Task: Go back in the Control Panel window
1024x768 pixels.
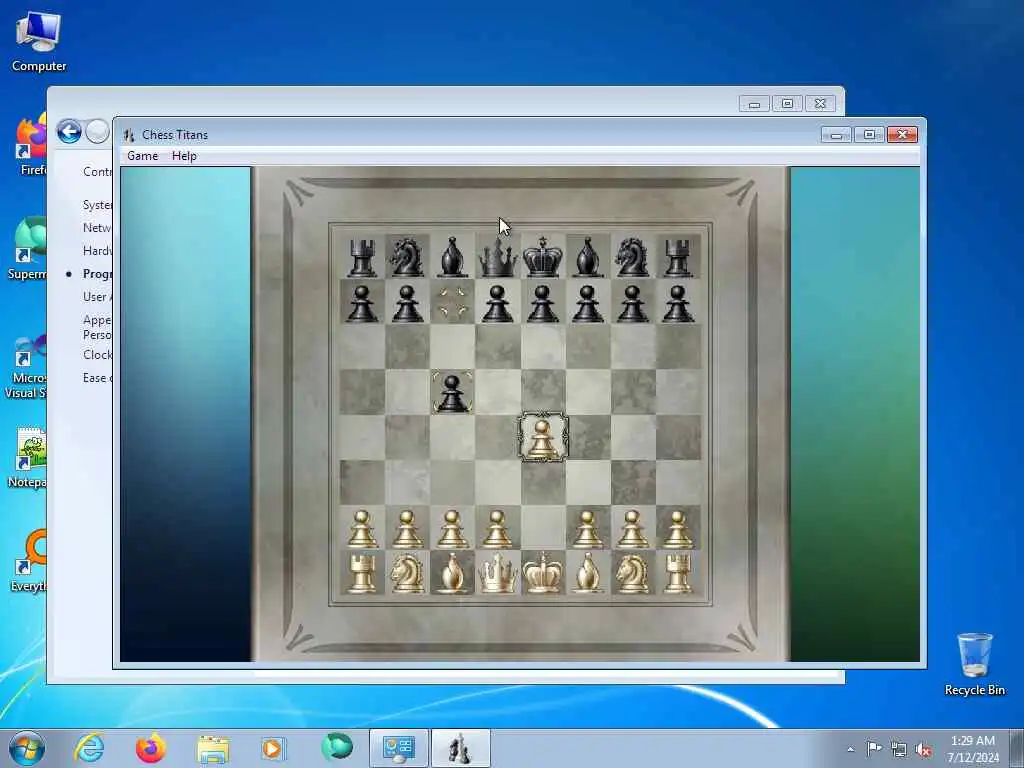Action: pyautogui.click(x=69, y=132)
